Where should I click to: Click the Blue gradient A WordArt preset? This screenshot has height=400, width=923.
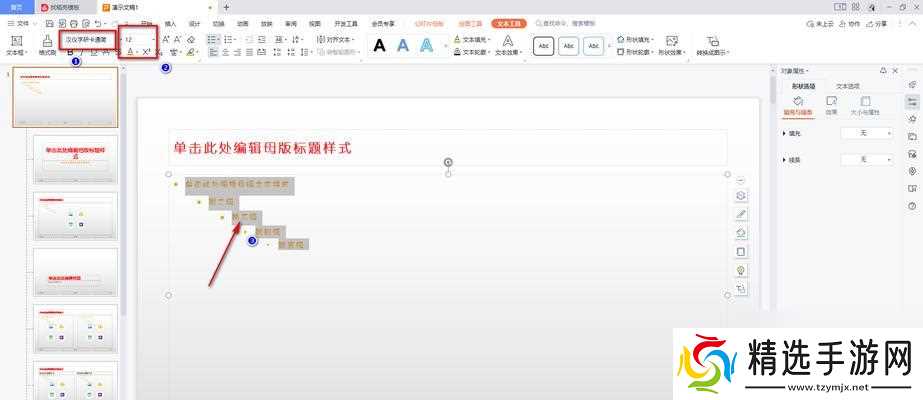403,45
